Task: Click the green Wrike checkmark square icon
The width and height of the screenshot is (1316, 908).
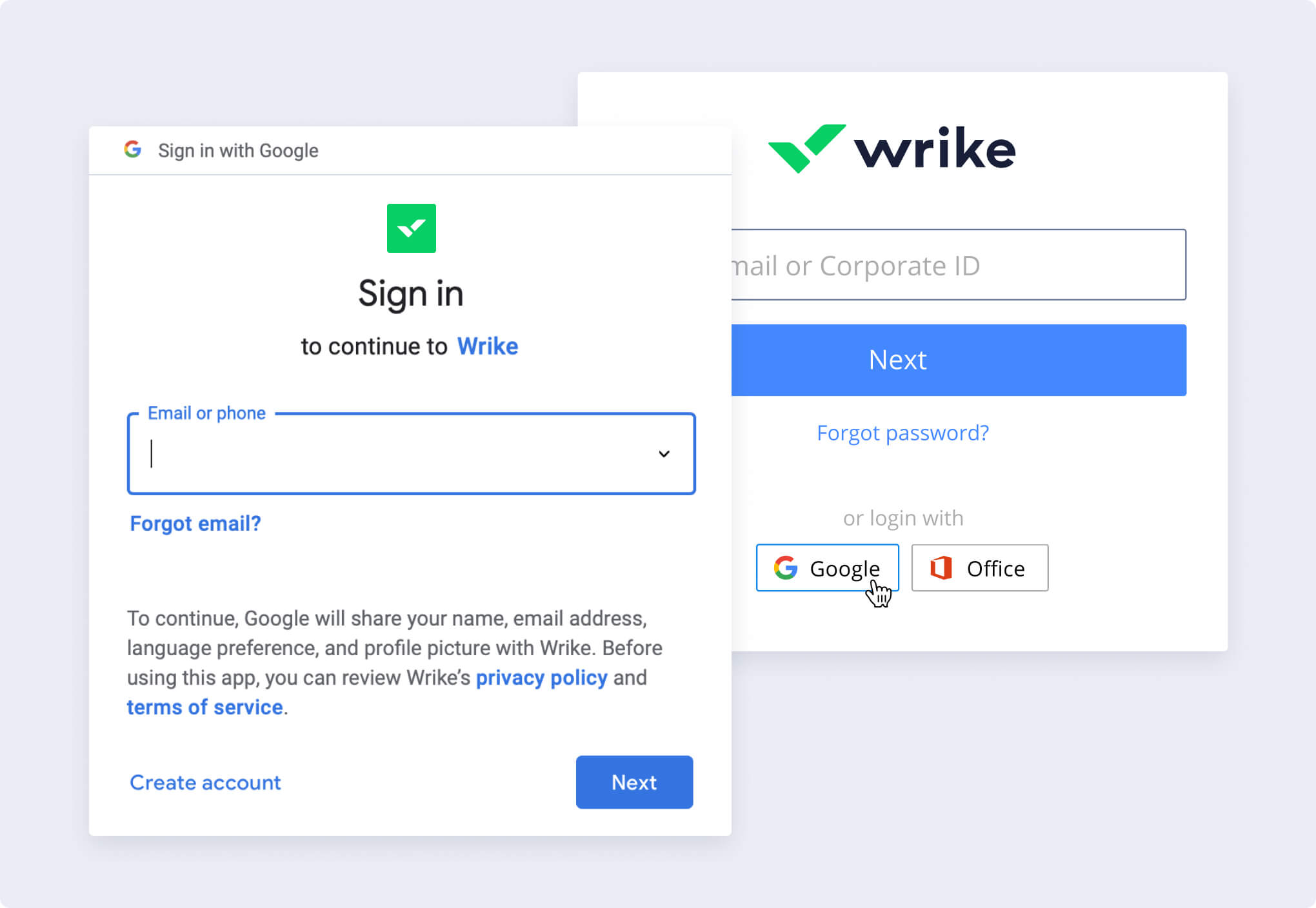Action: coord(411,228)
